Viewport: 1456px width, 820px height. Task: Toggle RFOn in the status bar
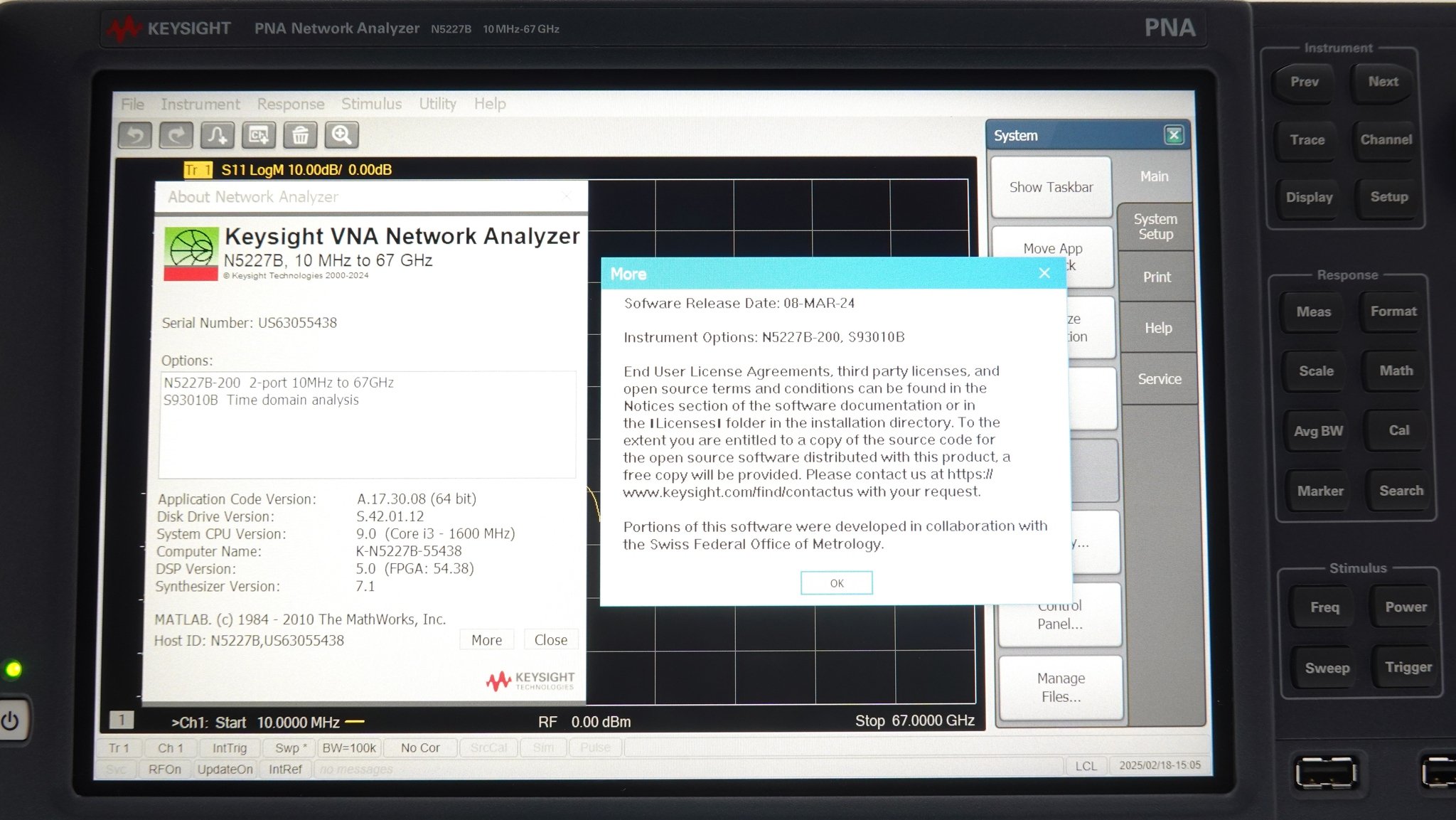click(165, 770)
